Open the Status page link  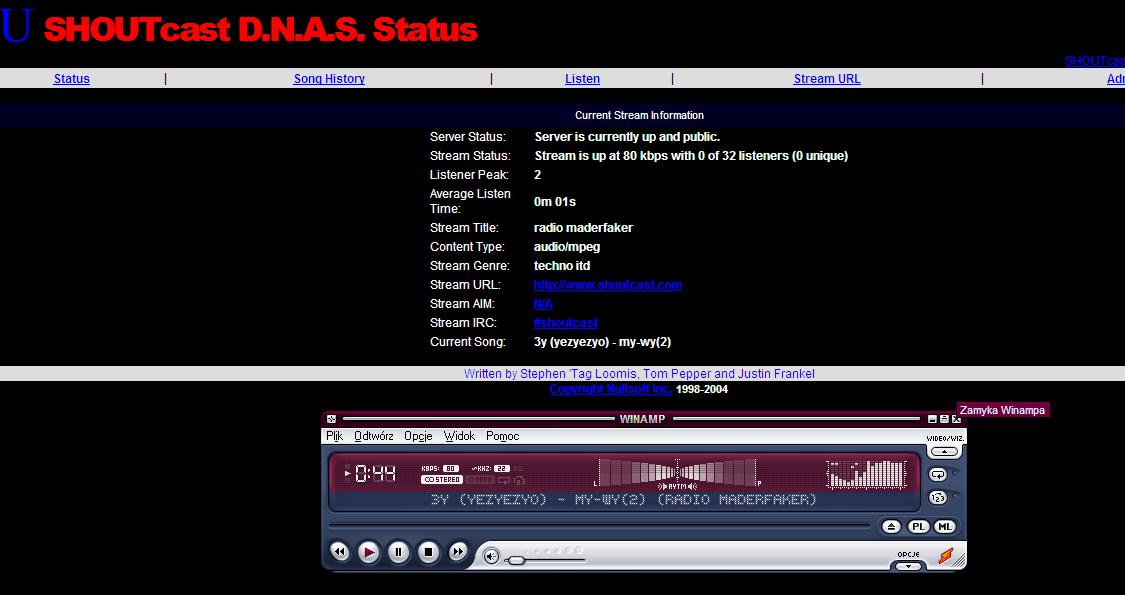point(72,79)
